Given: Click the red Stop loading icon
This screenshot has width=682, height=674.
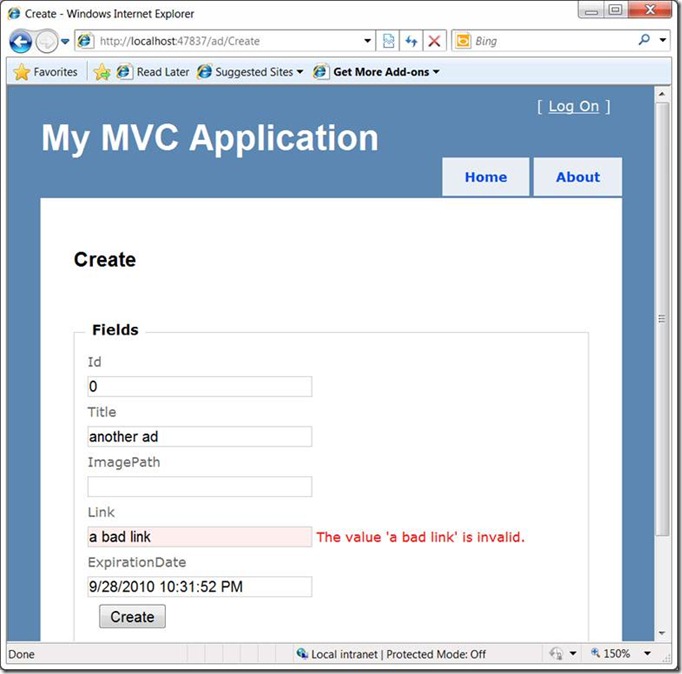Looking at the screenshot, I should tap(434, 41).
